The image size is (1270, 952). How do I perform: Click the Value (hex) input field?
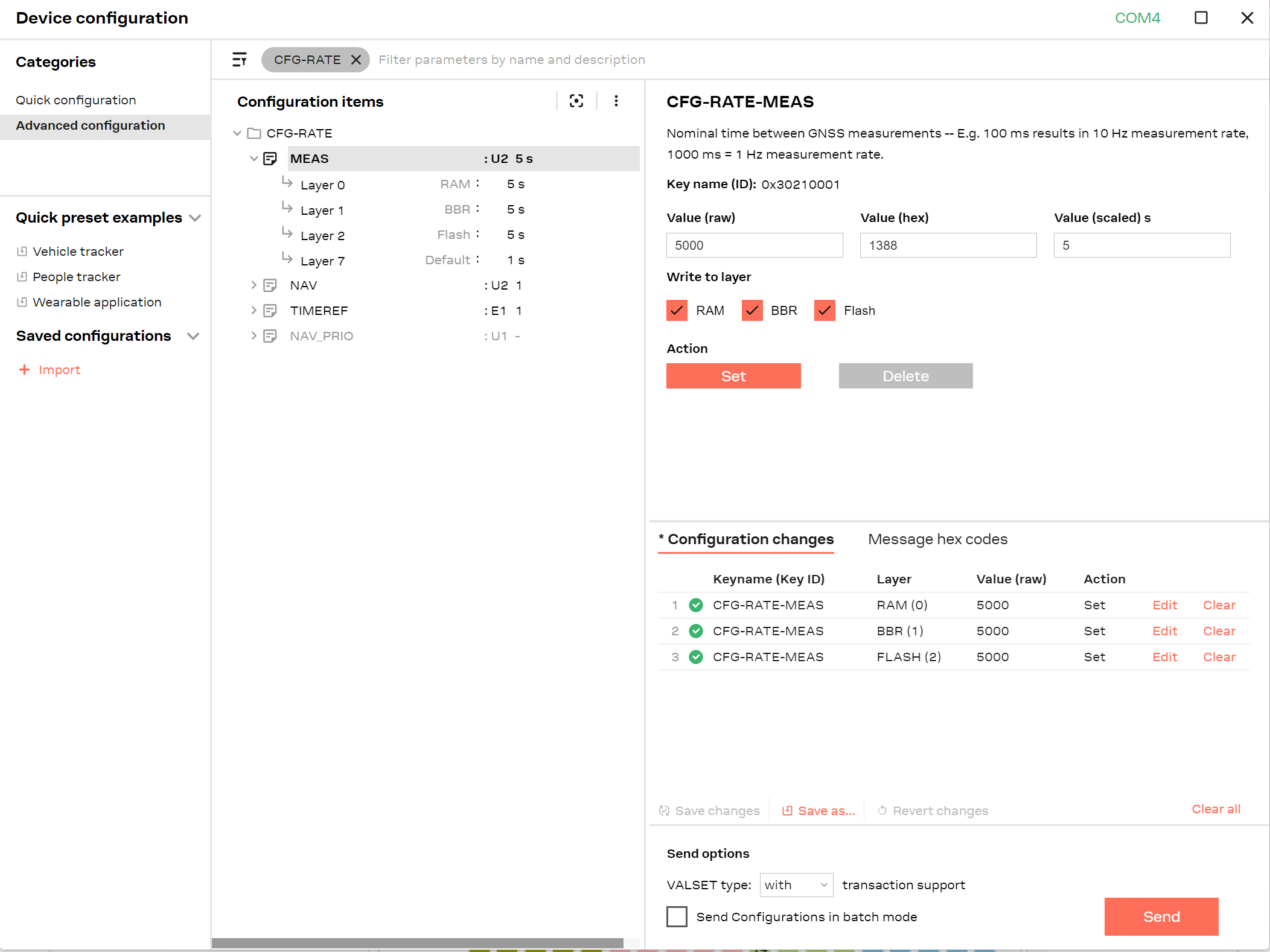pos(948,245)
